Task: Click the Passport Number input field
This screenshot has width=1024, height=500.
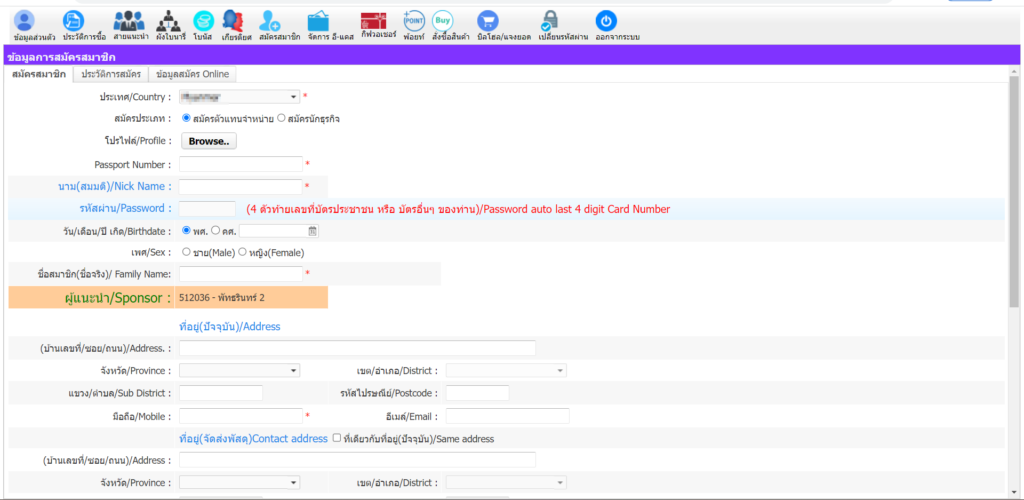Action: 240,164
